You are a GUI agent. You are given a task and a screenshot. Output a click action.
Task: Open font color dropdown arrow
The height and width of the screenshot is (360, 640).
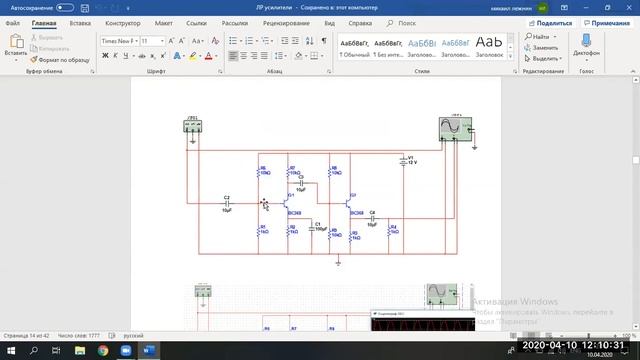coord(216,56)
